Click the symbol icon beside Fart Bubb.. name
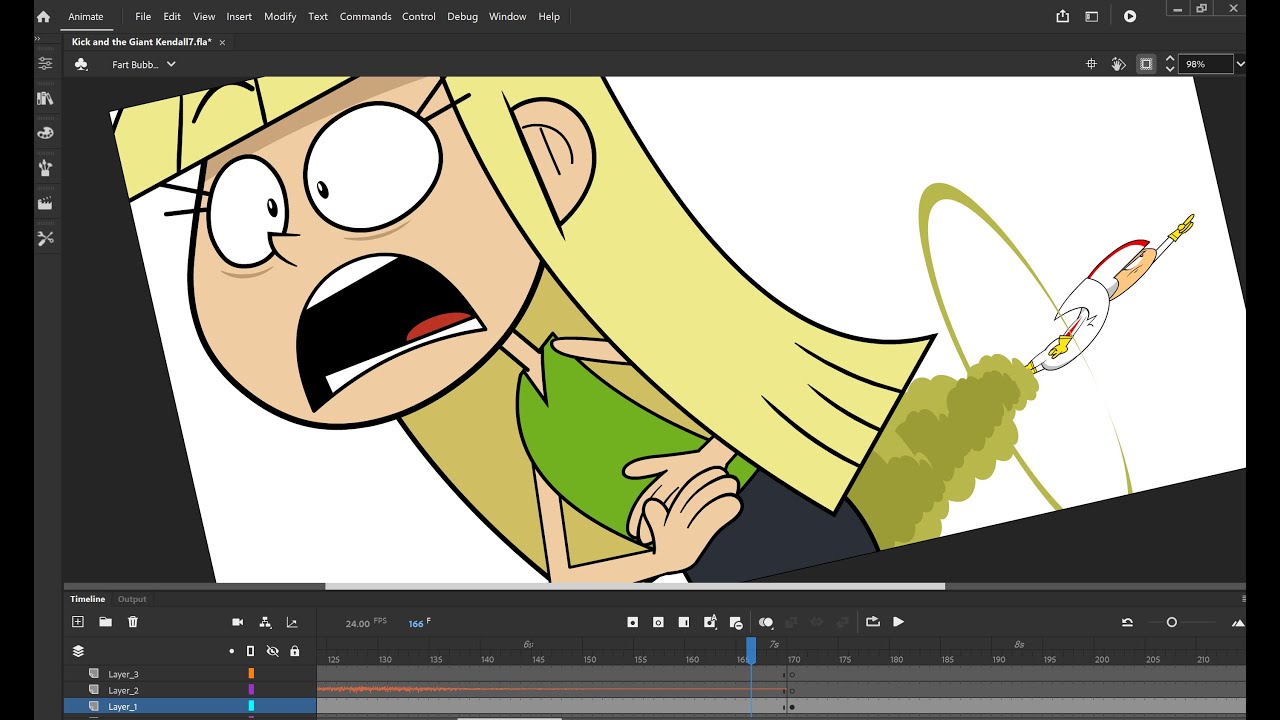Viewport: 1280px width, 720px height. click(82, 64)
